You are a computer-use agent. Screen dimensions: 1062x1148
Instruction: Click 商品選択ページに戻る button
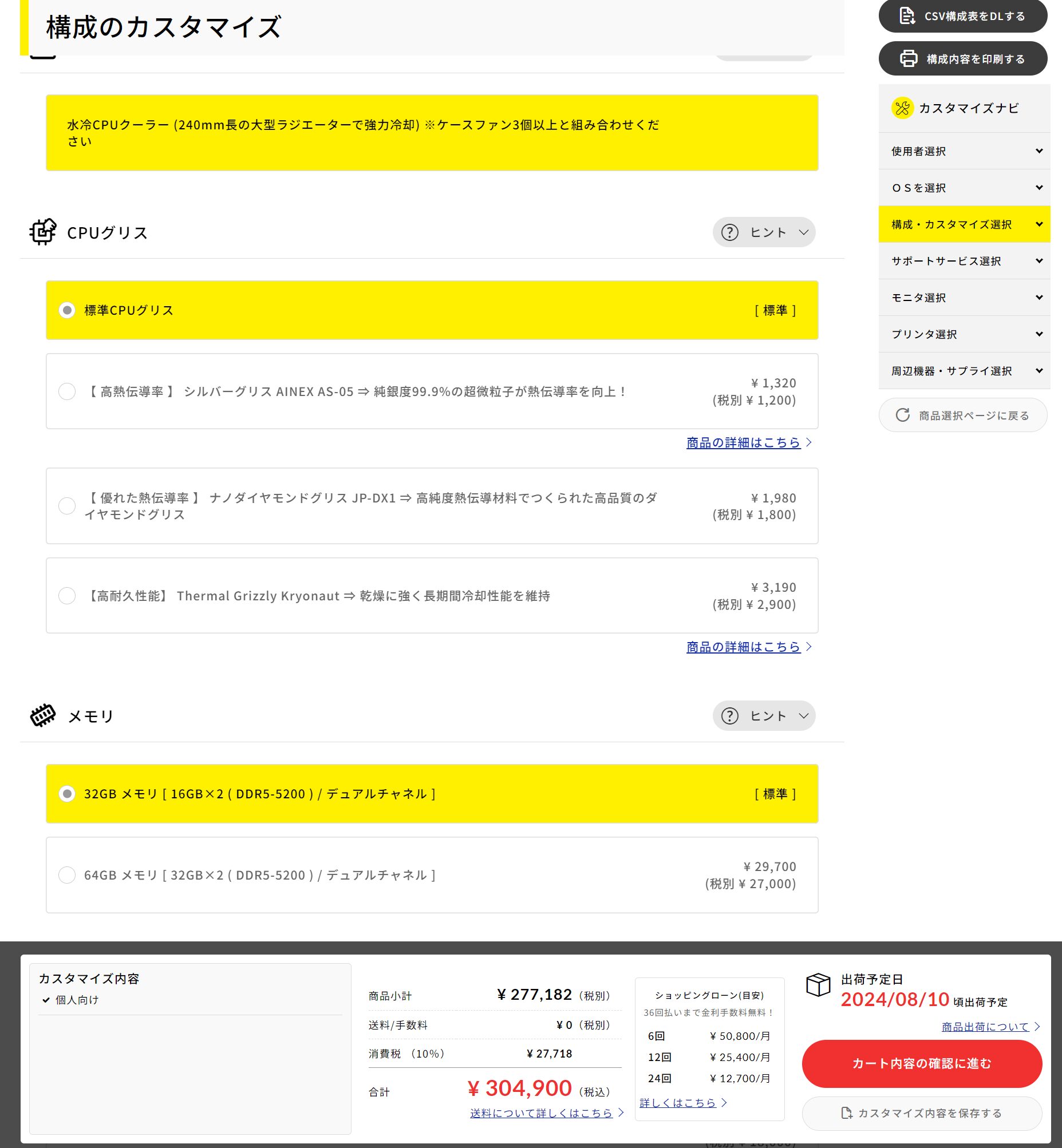coord(962,415)
